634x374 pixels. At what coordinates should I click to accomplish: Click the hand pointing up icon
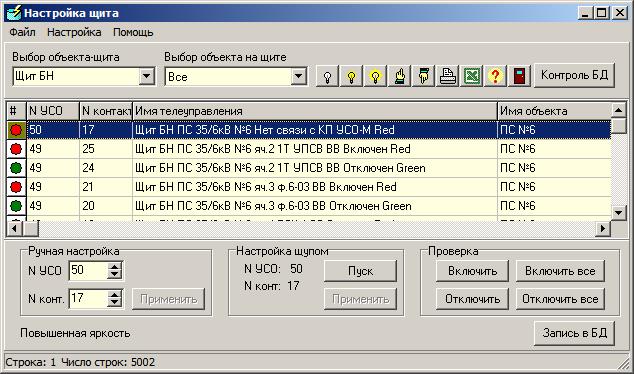click(399, 76)
